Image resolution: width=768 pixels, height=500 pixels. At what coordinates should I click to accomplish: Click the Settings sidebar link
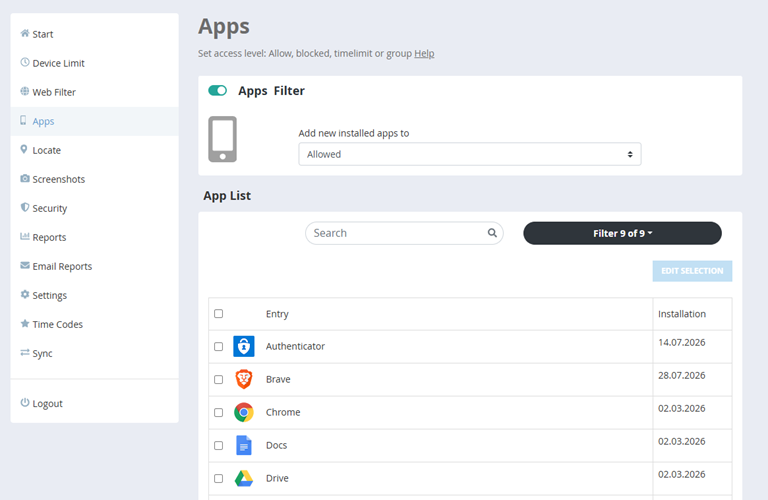94,295
